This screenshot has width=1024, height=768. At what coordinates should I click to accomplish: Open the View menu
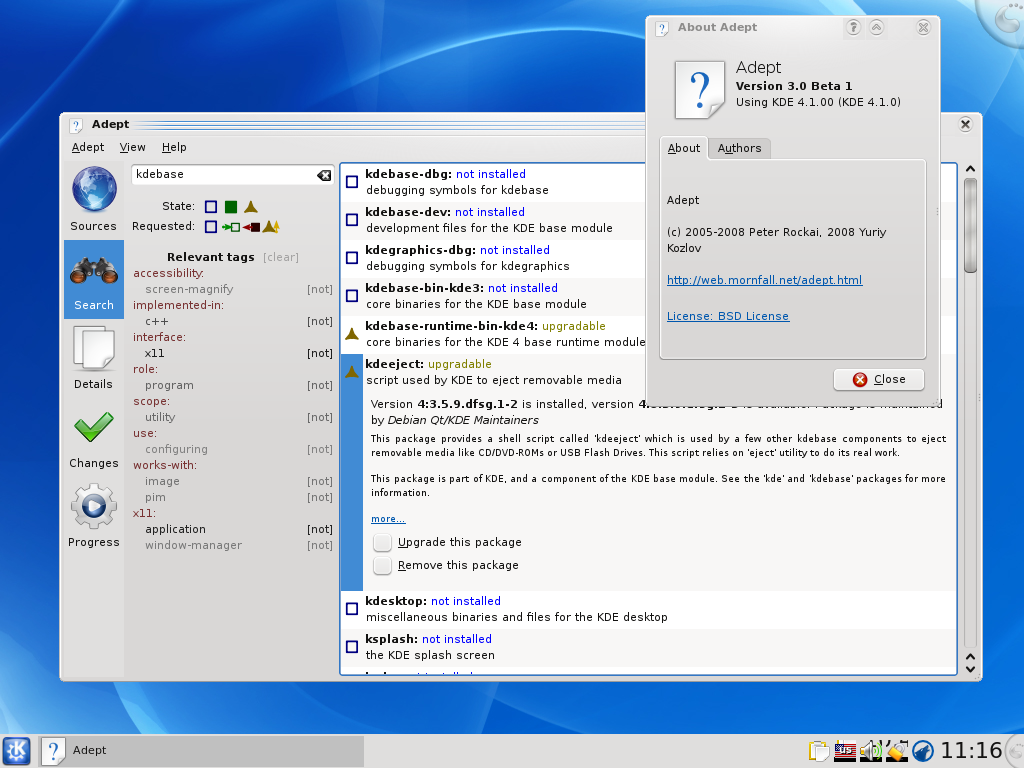133,148
